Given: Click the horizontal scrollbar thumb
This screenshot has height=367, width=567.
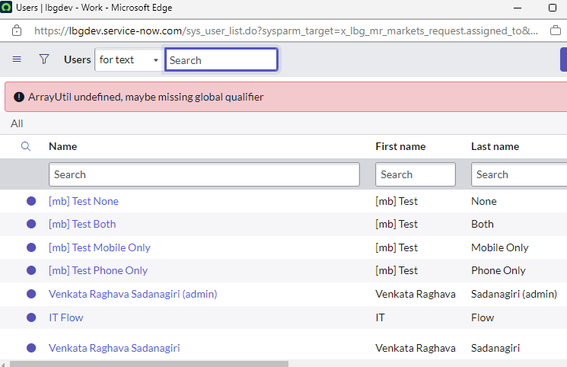Looking at the screenshot, I should 149,364.
